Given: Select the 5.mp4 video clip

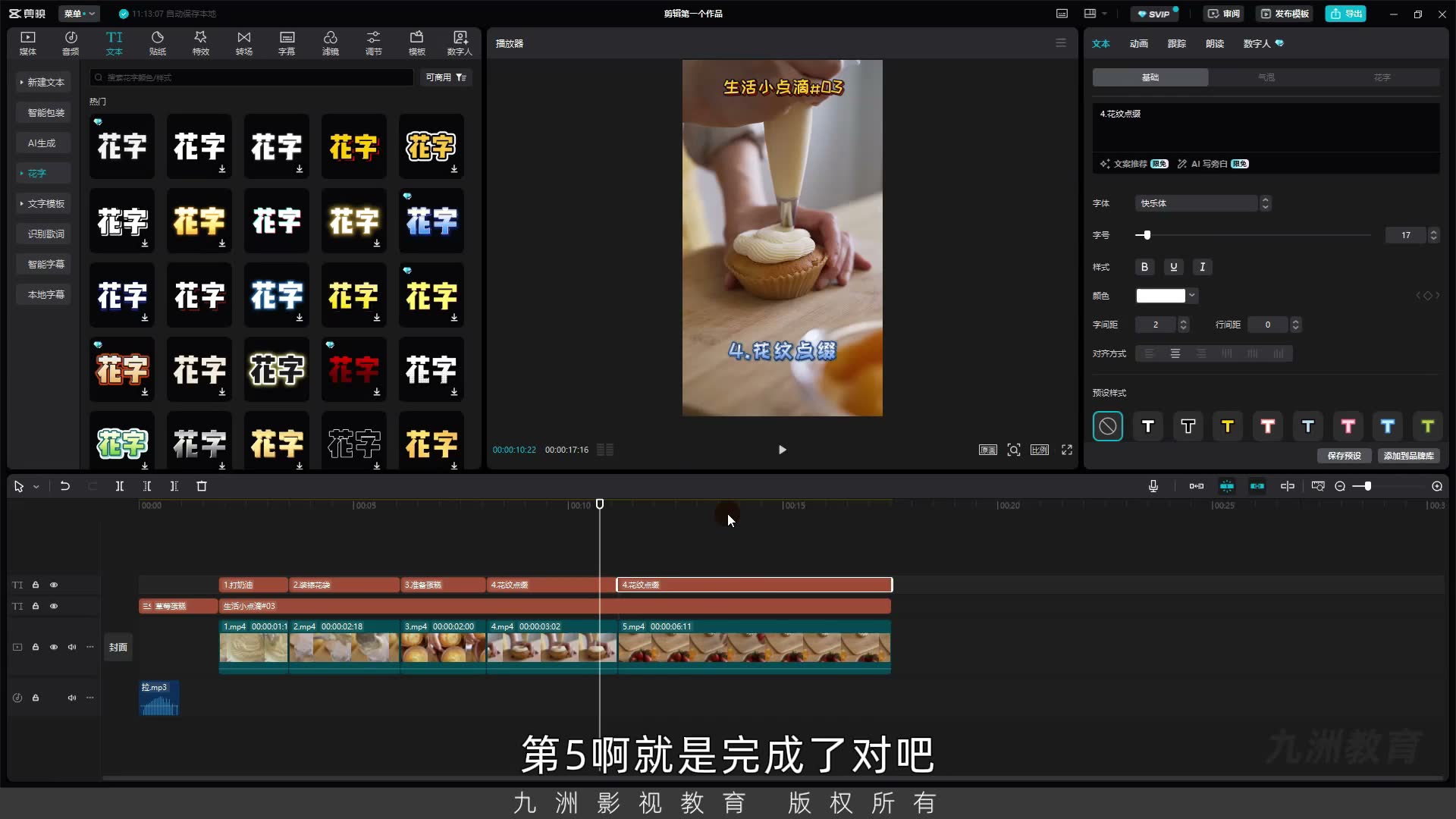Looking at the screenshot, I should tap(755, 646).
